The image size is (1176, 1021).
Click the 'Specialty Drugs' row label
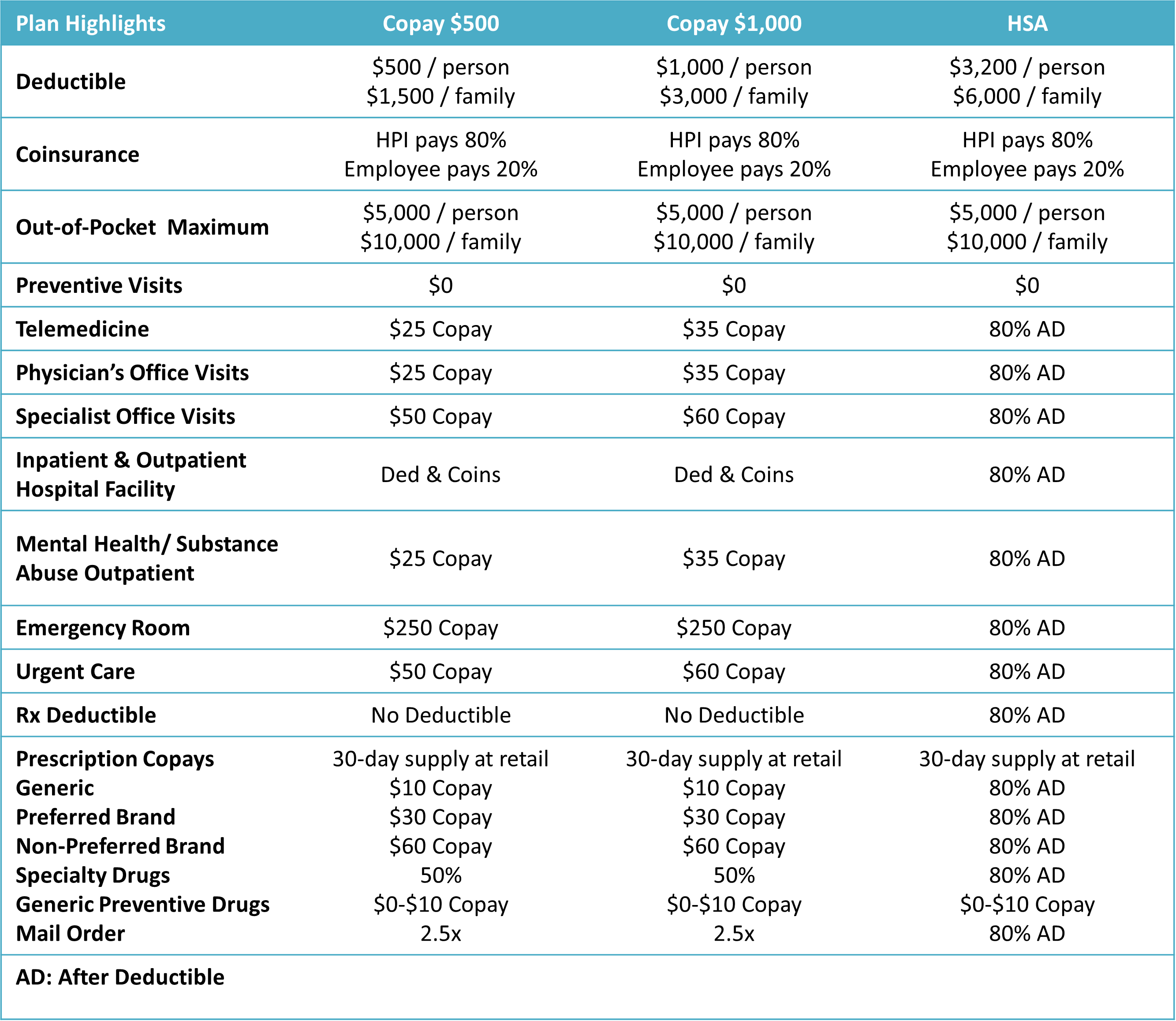point(93,876)
